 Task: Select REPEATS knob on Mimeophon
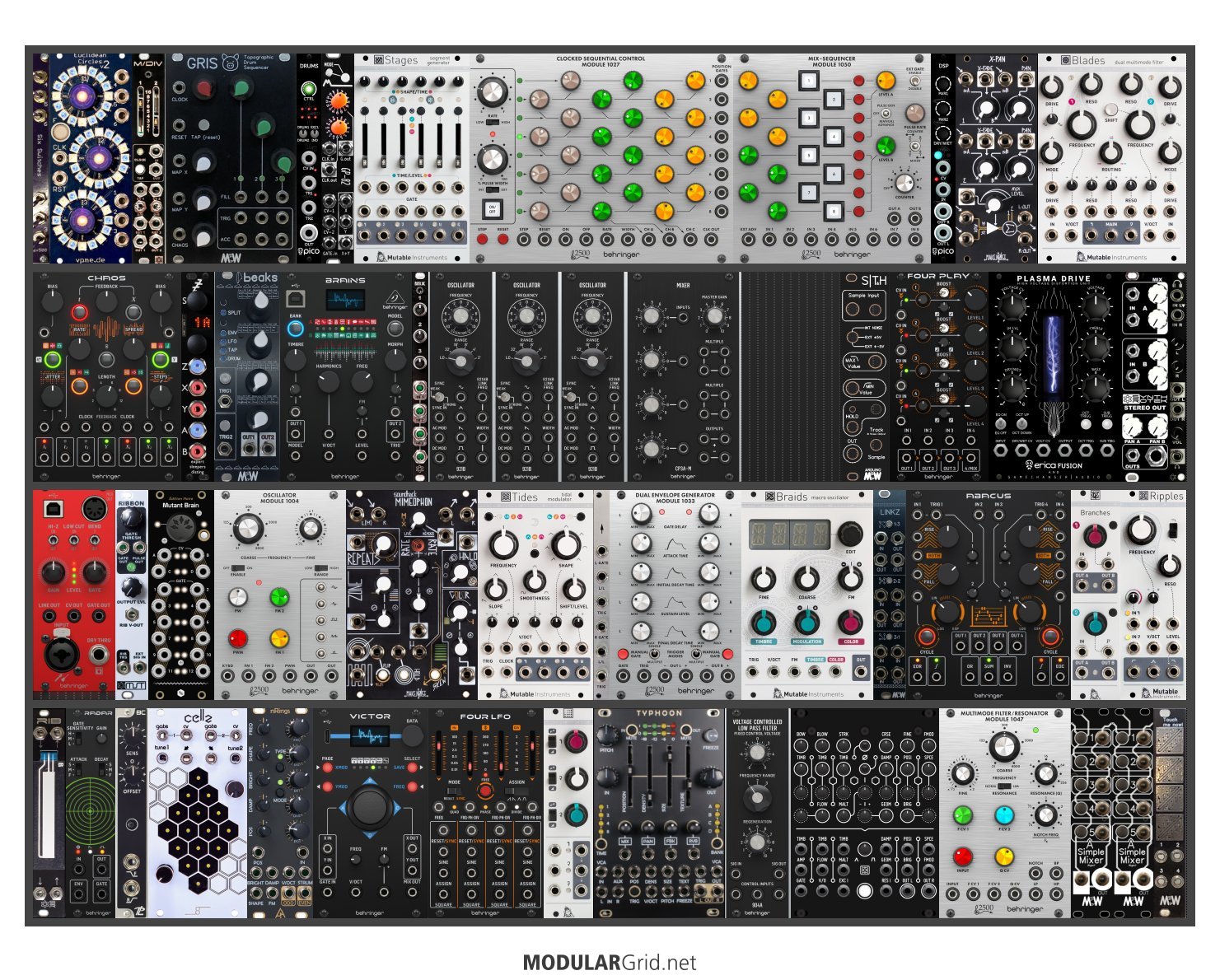[383, 545]
